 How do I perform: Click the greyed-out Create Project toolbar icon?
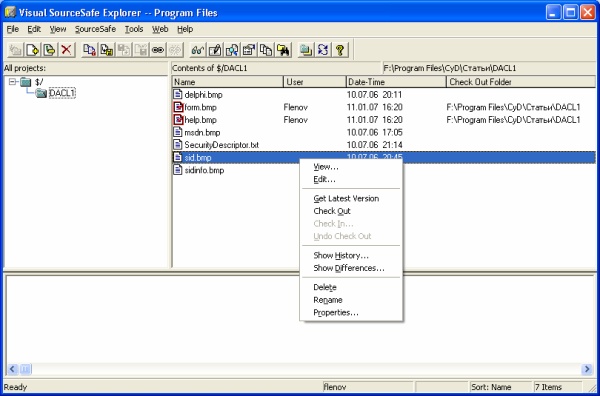click(x=16, y=50)
